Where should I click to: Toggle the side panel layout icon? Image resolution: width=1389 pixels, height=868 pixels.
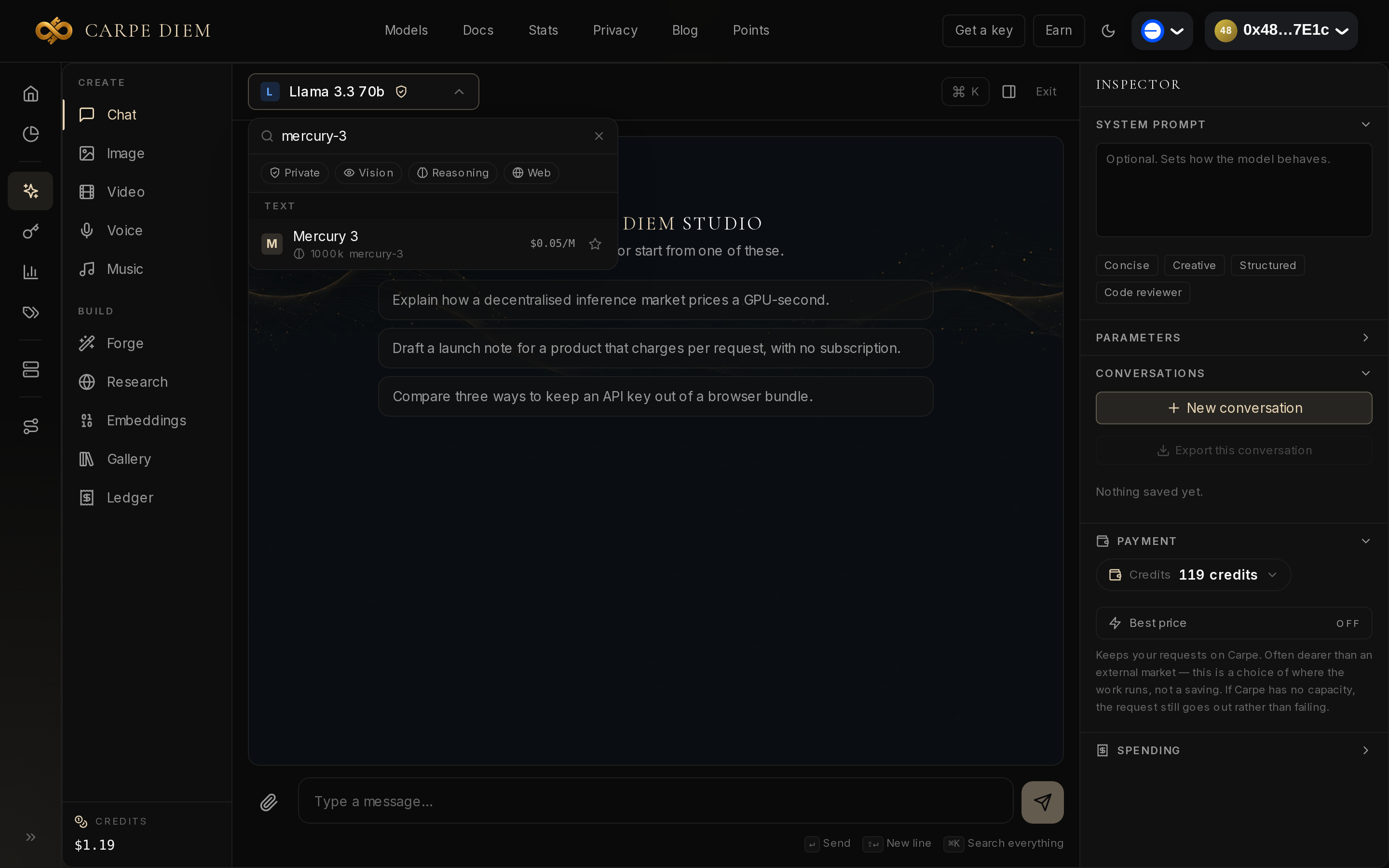(1009, 92)
